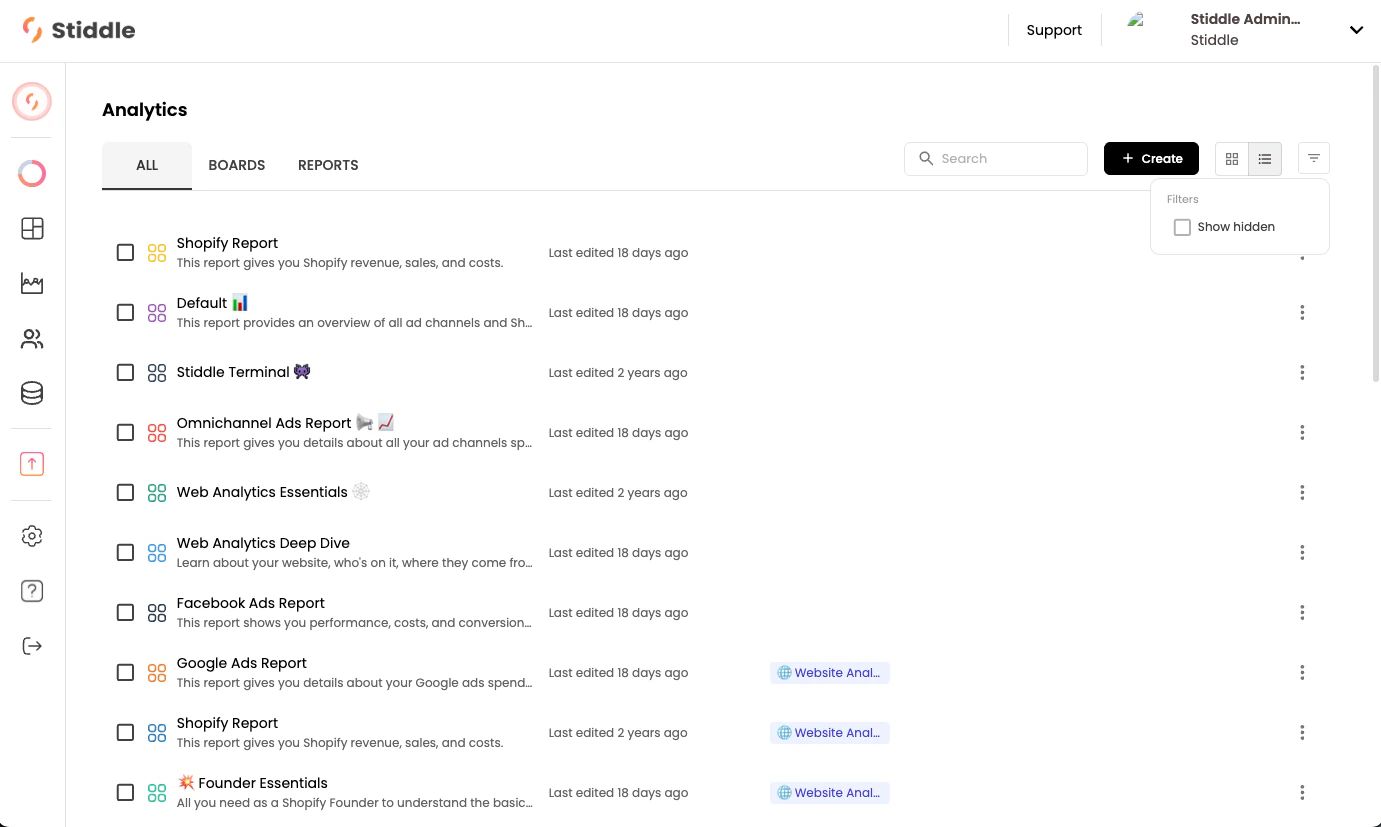
Task: Click the Create button
Action: point(1151,158)
